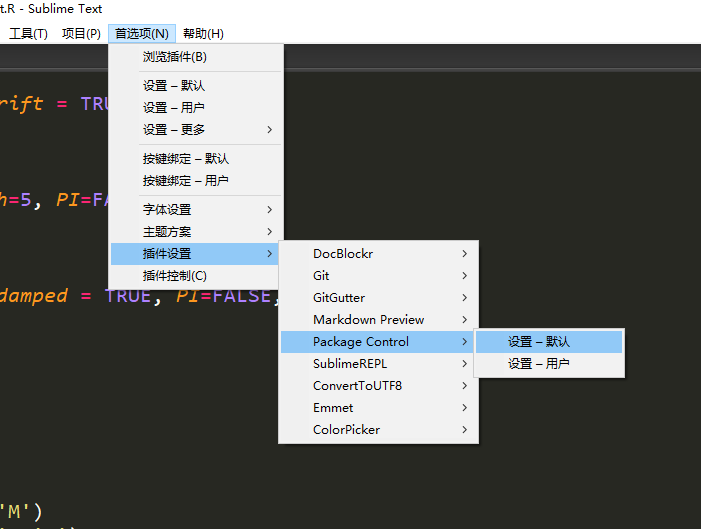
Task: Select 浏览插件(B) menu entry
Action: pyautogui.click(x=196, y=57)
